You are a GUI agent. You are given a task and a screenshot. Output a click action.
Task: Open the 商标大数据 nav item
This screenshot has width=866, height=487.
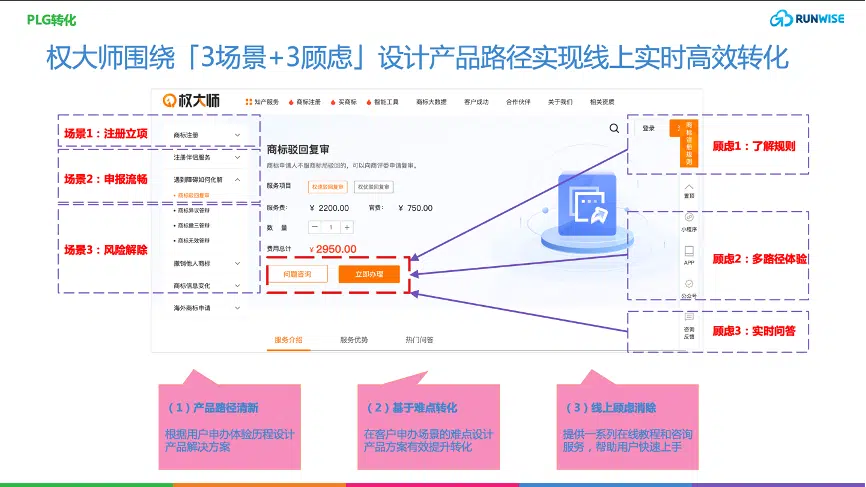point(431,102)
